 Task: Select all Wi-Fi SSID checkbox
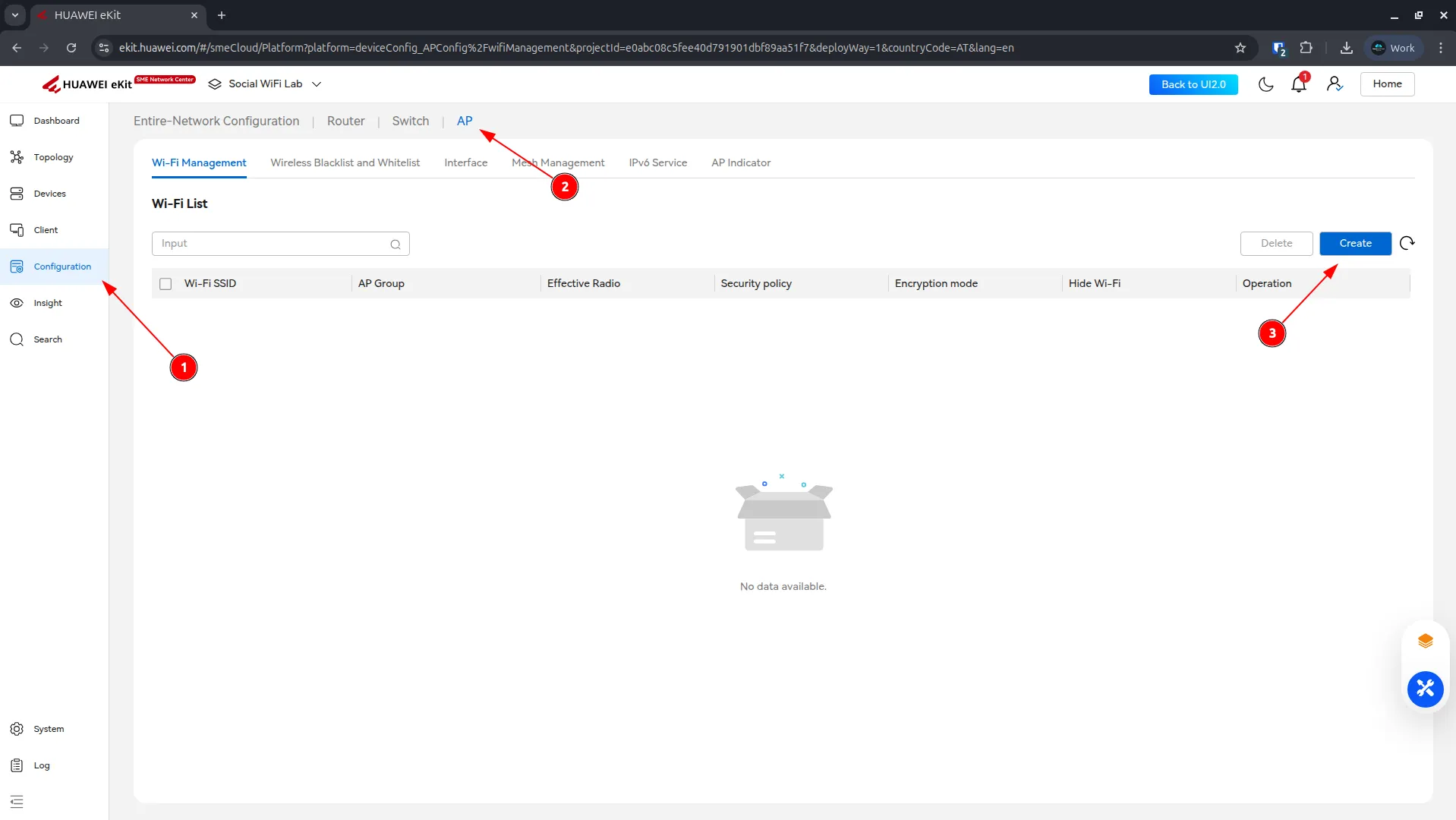165,284
